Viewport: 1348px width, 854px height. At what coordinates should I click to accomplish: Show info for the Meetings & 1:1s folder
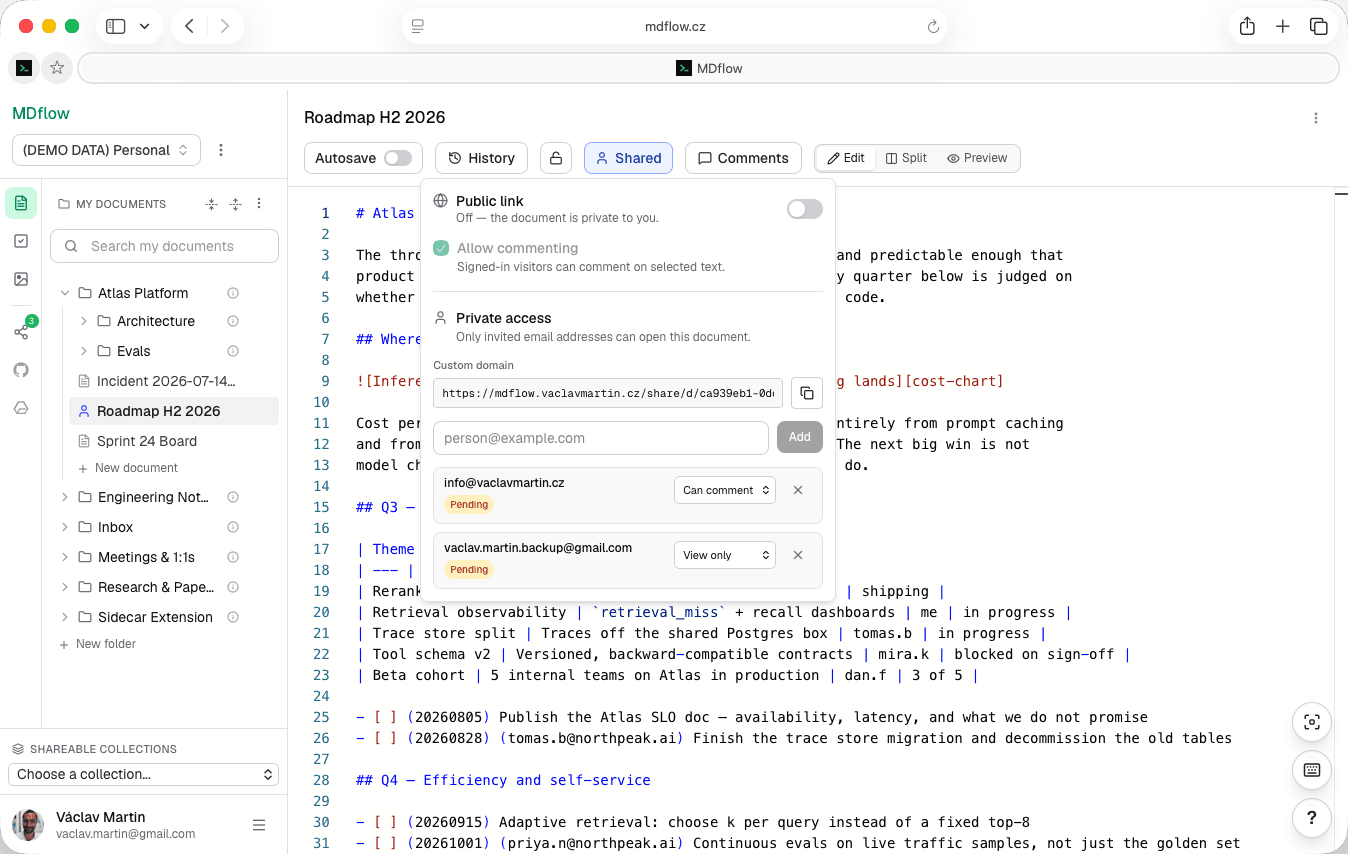tap(233, 557)
